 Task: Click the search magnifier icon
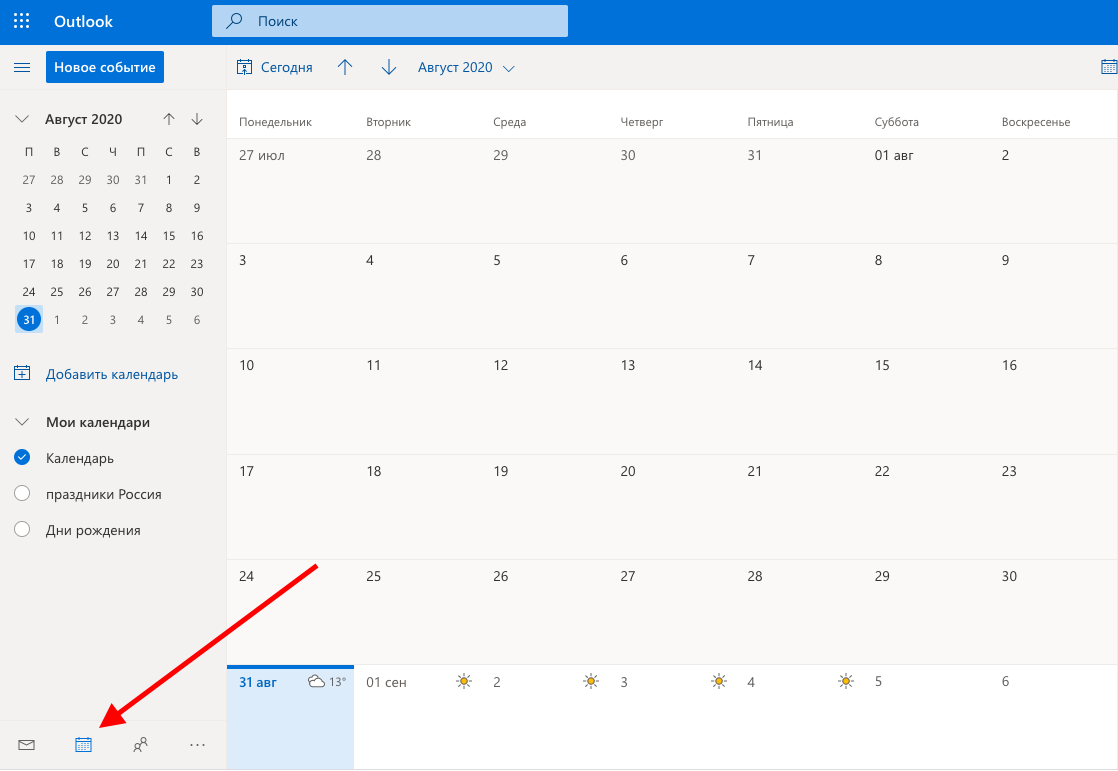click(235, 21)
